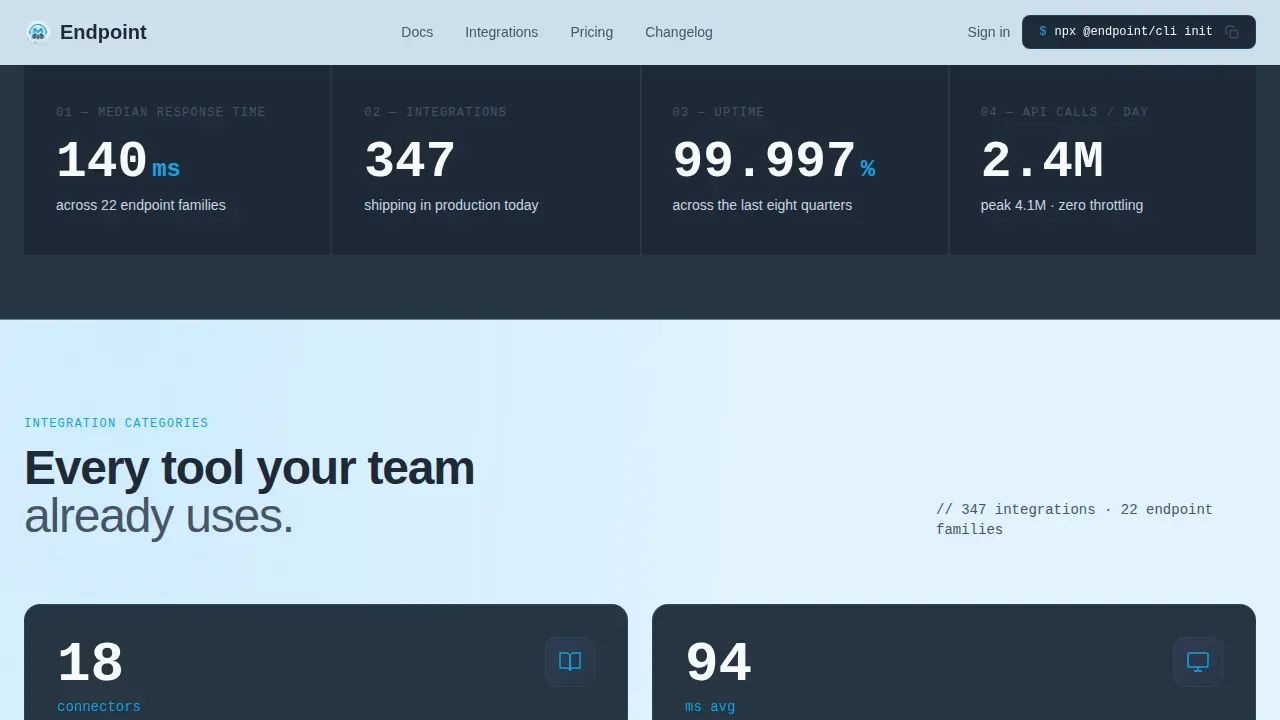1280x720 pixels.
Task: Click the 2.4M API calls value
Action: click(x=1042, y=162)
